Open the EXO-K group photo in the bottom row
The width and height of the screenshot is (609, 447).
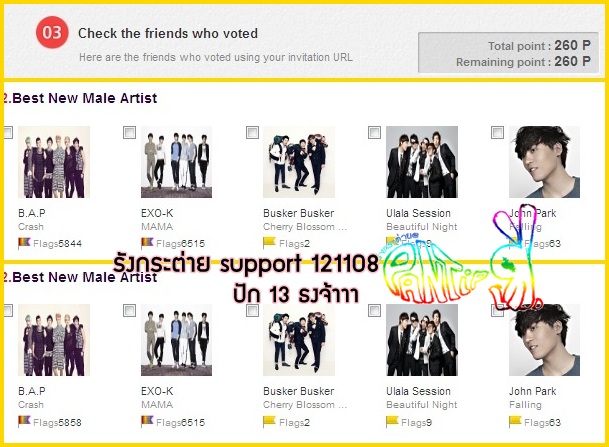[176, 340]
